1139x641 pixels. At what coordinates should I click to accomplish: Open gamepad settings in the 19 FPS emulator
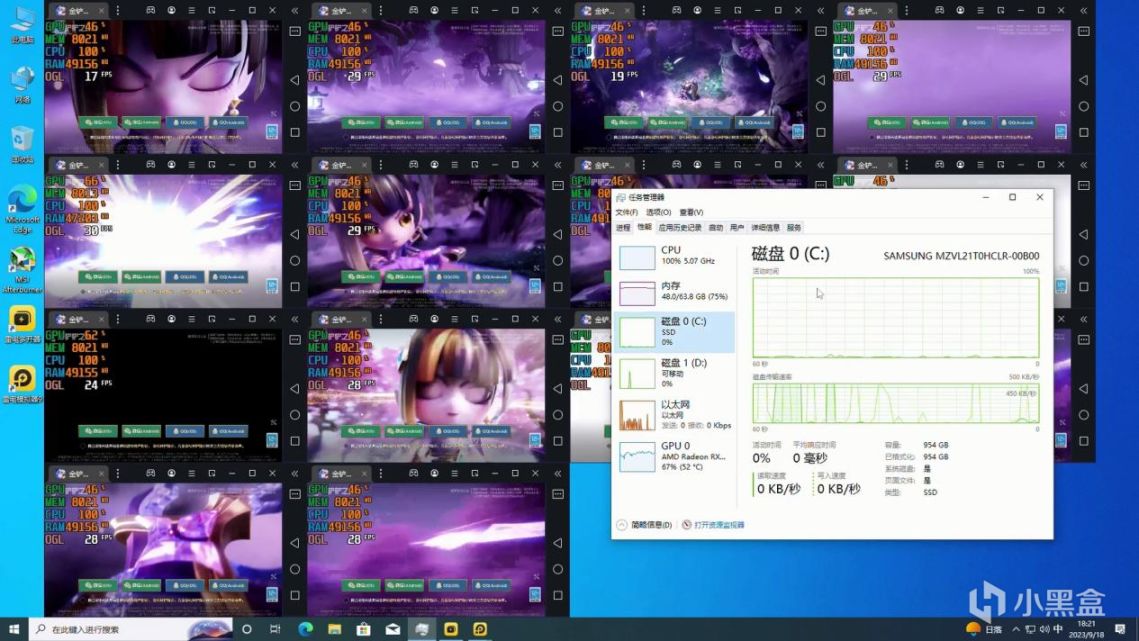point(676,11)
